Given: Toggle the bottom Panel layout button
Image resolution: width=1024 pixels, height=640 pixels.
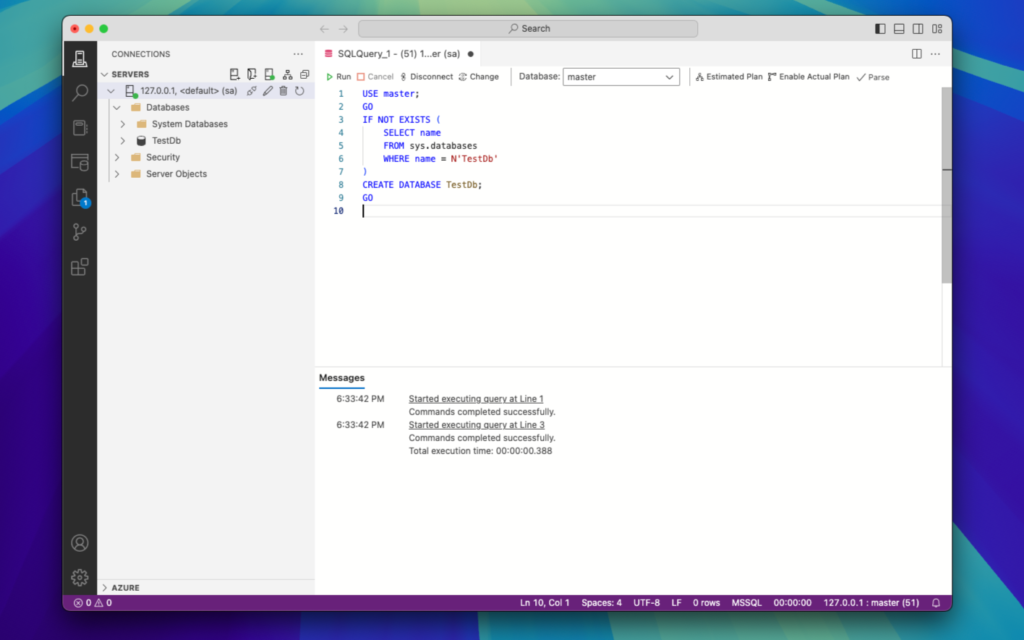Looking at the screenshot, I should (899, 29).
